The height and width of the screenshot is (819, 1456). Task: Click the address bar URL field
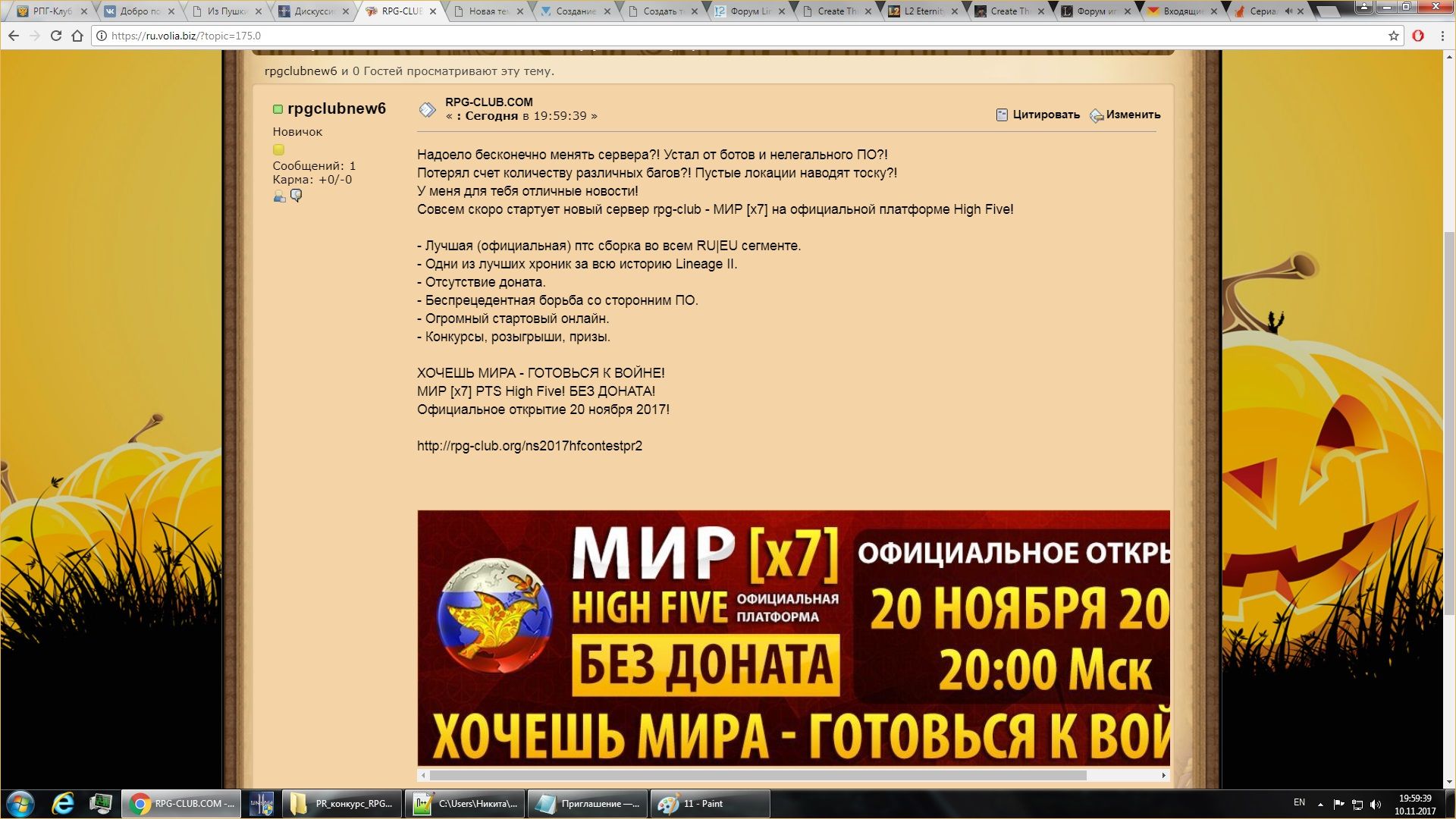pos(743,36)
